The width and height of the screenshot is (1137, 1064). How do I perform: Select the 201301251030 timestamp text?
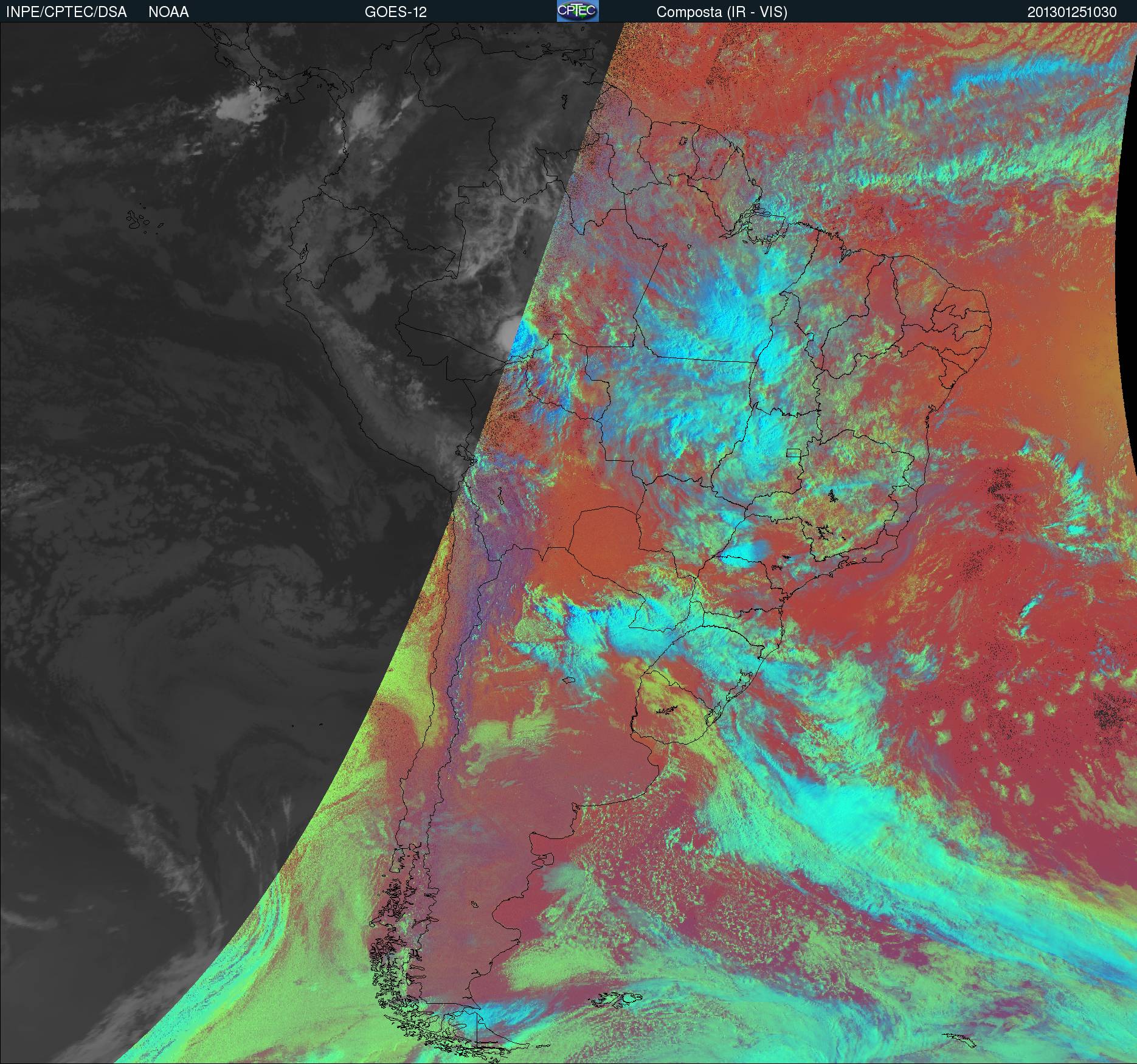pyautogui.click(x=1072, y=12)
